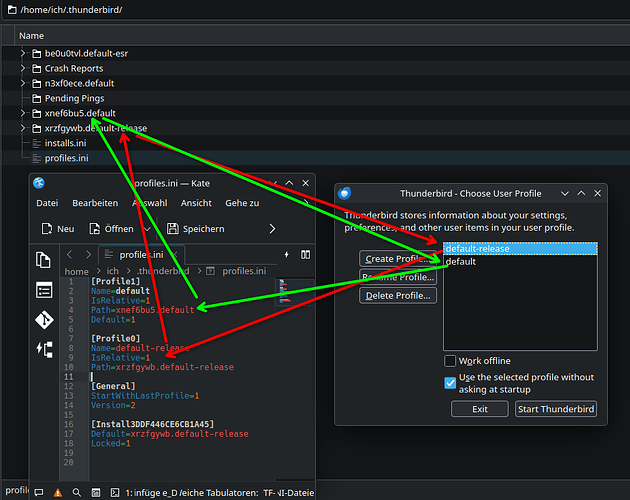Screen dimensions: 630x500
Task: Click the warning triangle icon in status bar
Action: click(x=58, y=492)
